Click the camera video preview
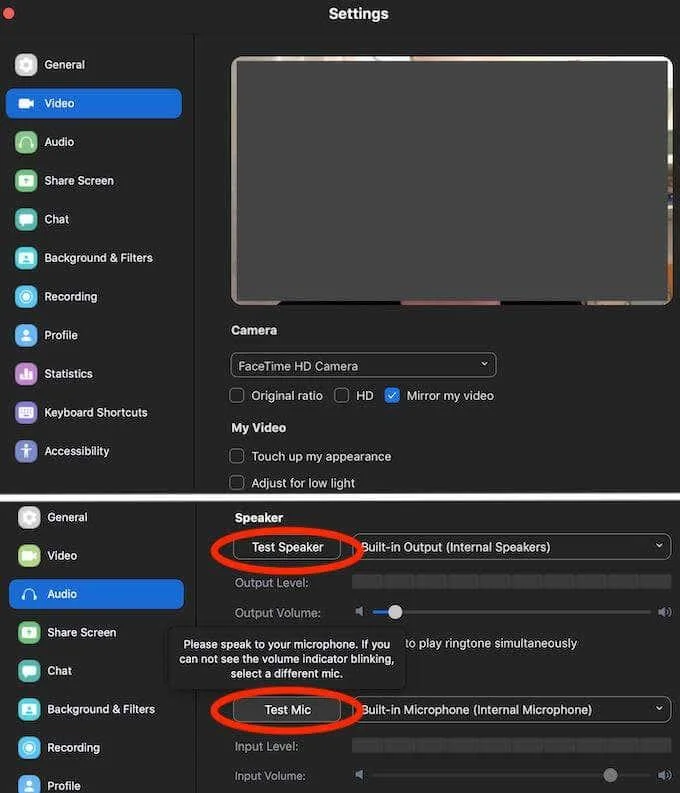680x793 pixels. point(451,181)
